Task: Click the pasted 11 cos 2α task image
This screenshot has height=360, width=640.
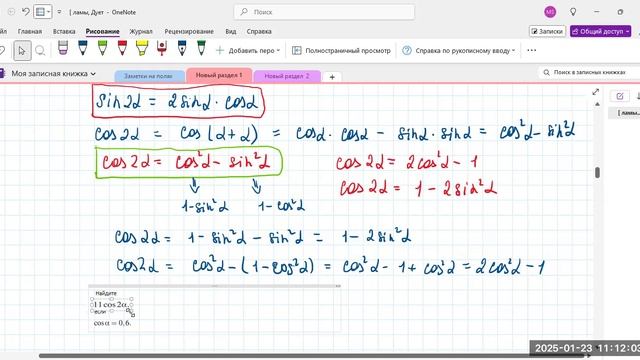Action: (111, 304)
